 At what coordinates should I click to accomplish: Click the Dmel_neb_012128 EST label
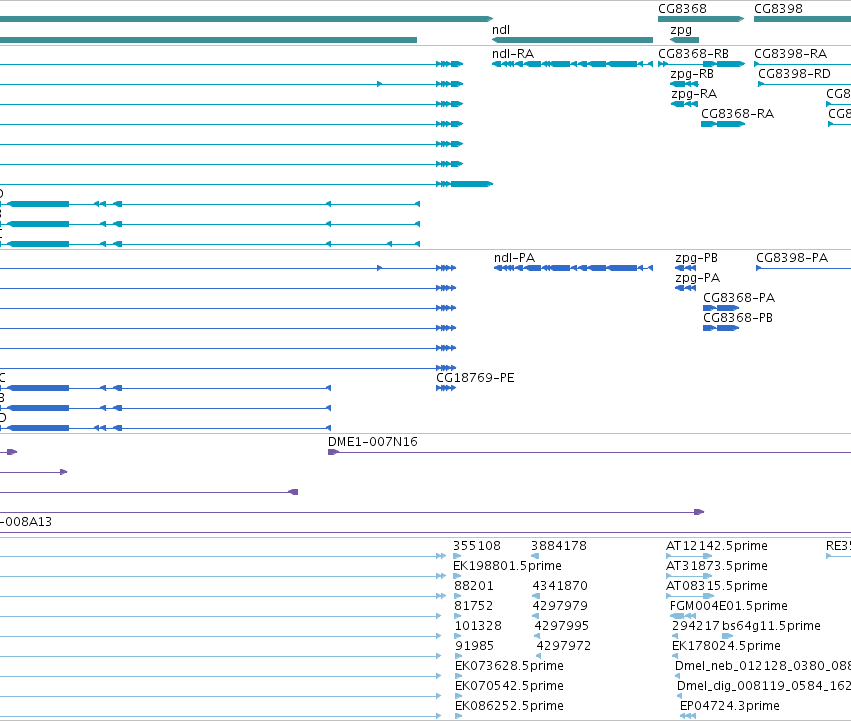pos(763,666)
